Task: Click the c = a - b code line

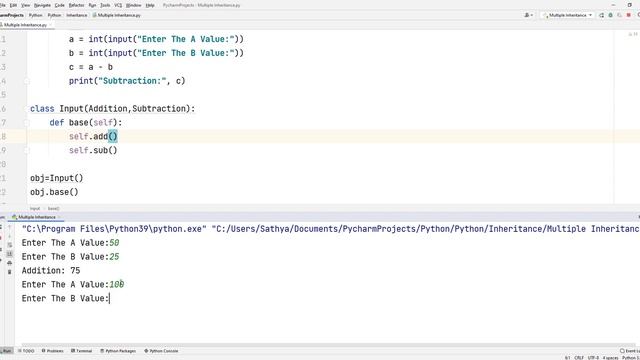Action: point(91,67)
